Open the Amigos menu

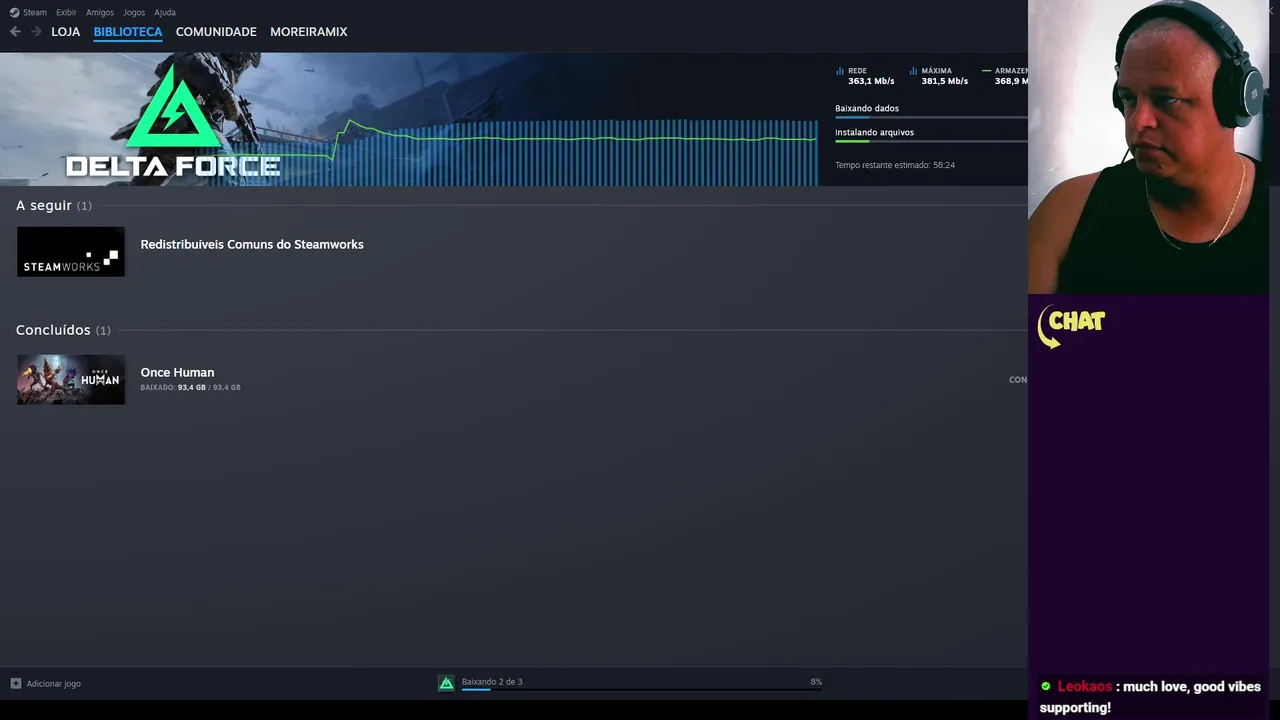coord(100,12)
